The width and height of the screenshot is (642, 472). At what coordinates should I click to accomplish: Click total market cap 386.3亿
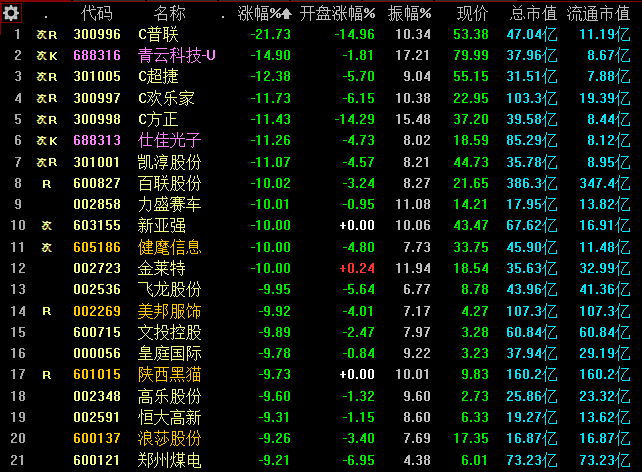(532, 183)
